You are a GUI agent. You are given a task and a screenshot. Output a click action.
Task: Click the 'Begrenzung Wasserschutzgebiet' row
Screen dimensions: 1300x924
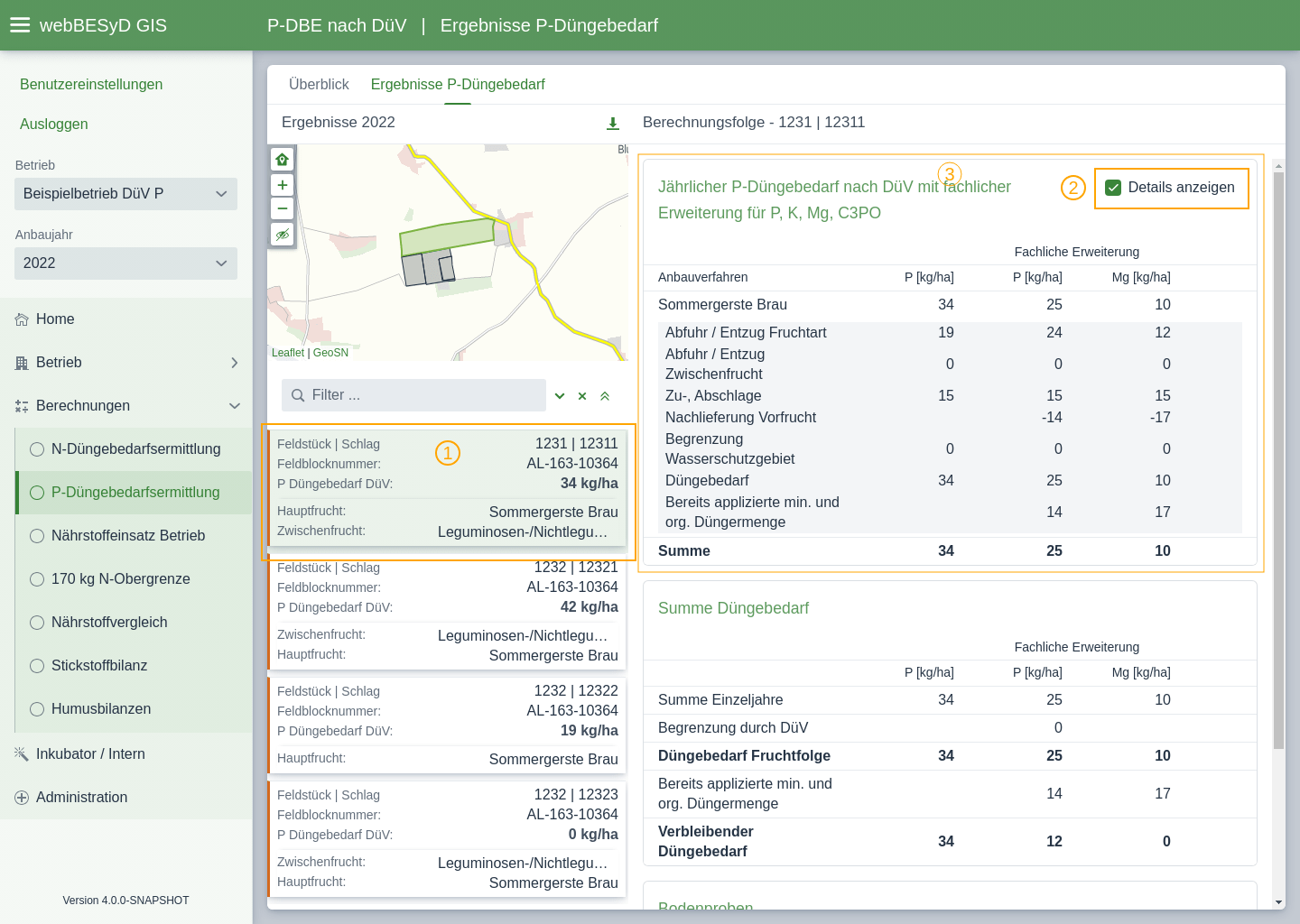(950, 449)
